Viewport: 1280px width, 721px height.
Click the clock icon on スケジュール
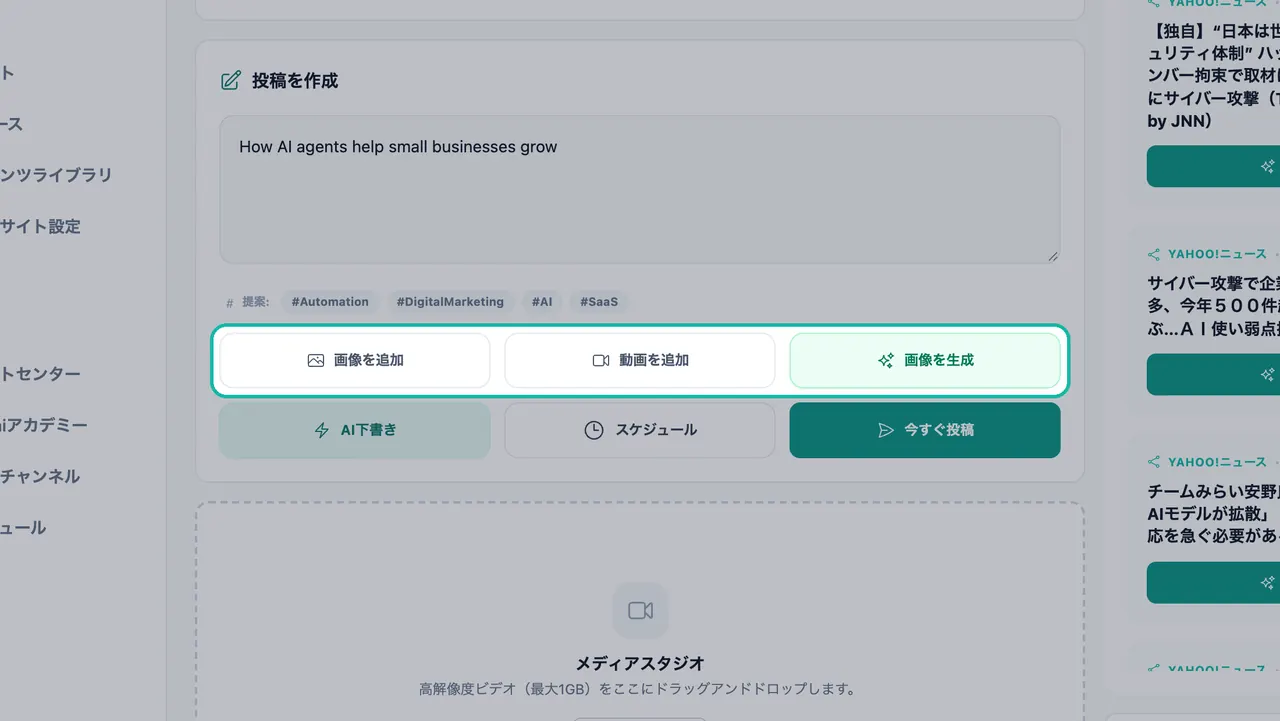pyautogui.click(x=594, y=430)
